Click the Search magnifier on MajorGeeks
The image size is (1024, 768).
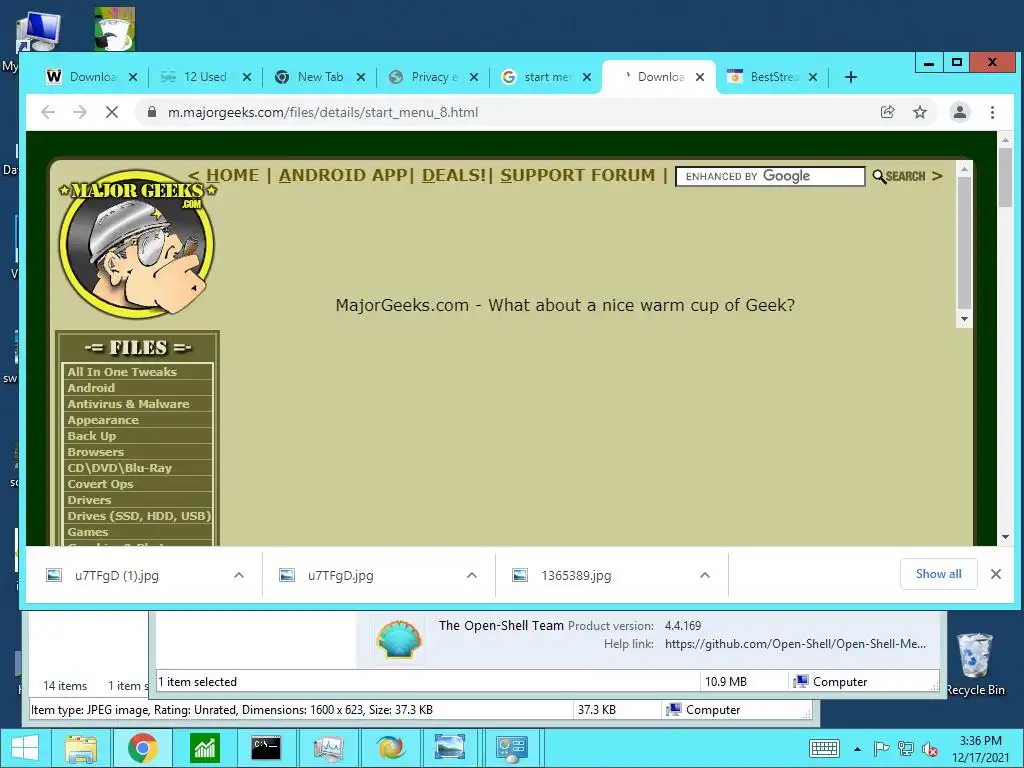tap(899, 176)
